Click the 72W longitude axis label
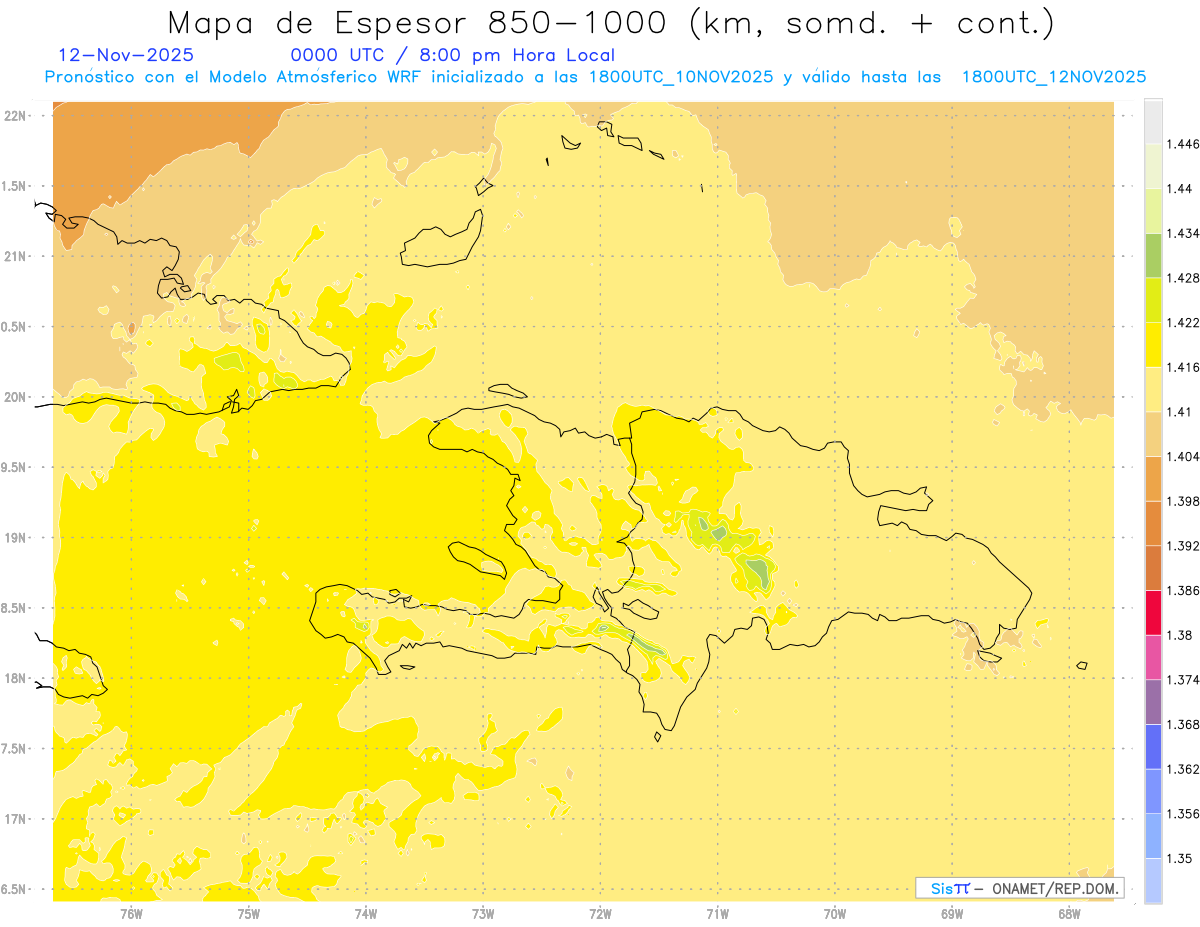This screenshot has height=927, width=1200. (600, 913)
